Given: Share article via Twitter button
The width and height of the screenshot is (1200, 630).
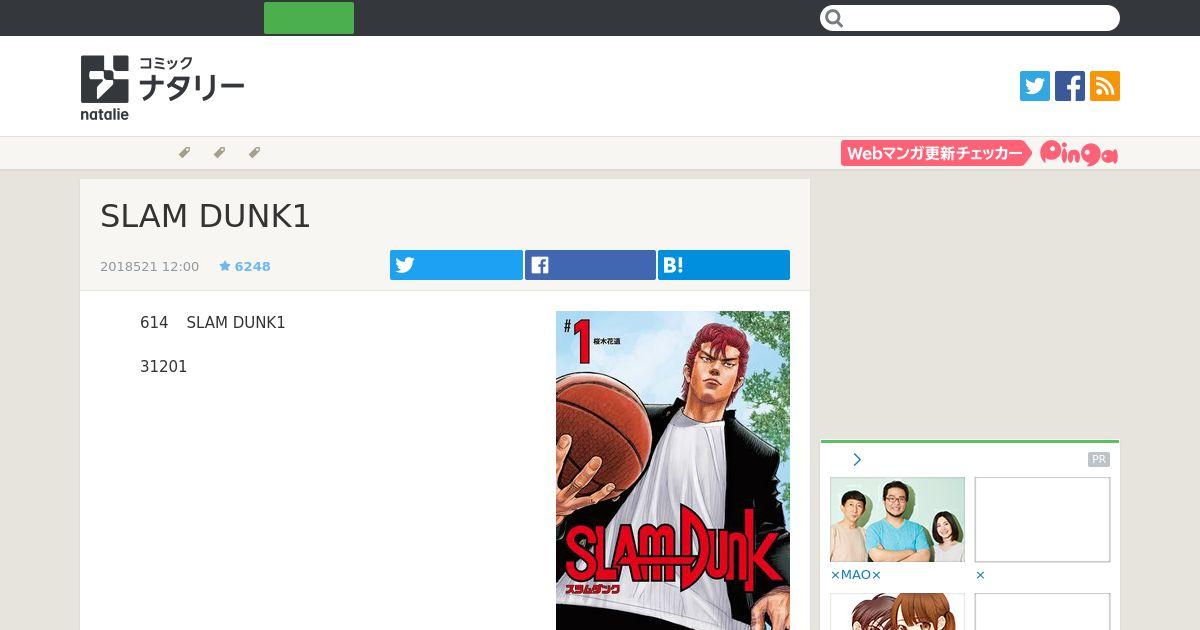Looking at the screenshot, I should pyautogui.click(x=456, y=265).
